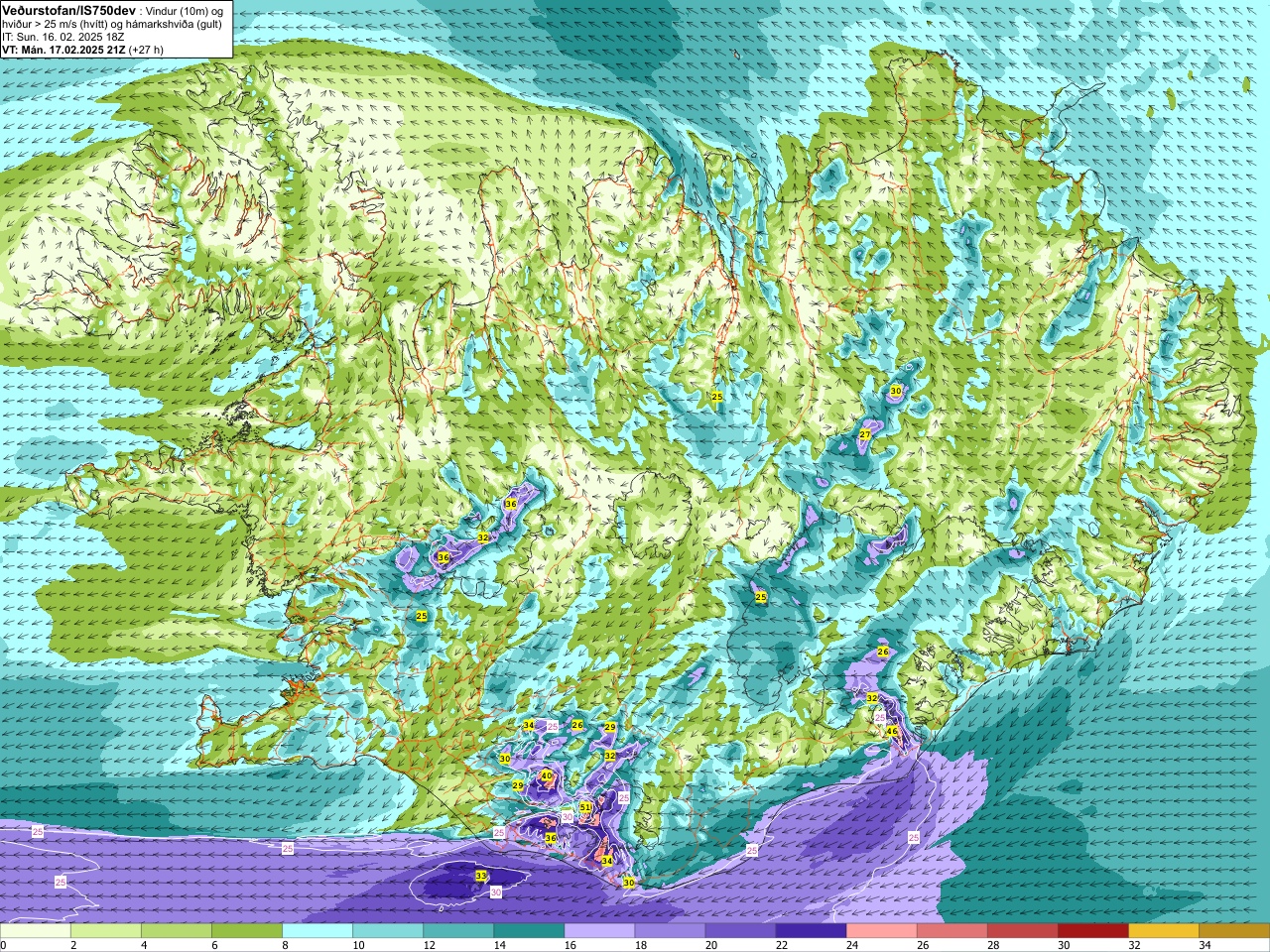The height and width of the screenshot is (952, 1270).
Task: Pick the 8–10 m/s pale cyan swatch
Action: coord(317,931)
